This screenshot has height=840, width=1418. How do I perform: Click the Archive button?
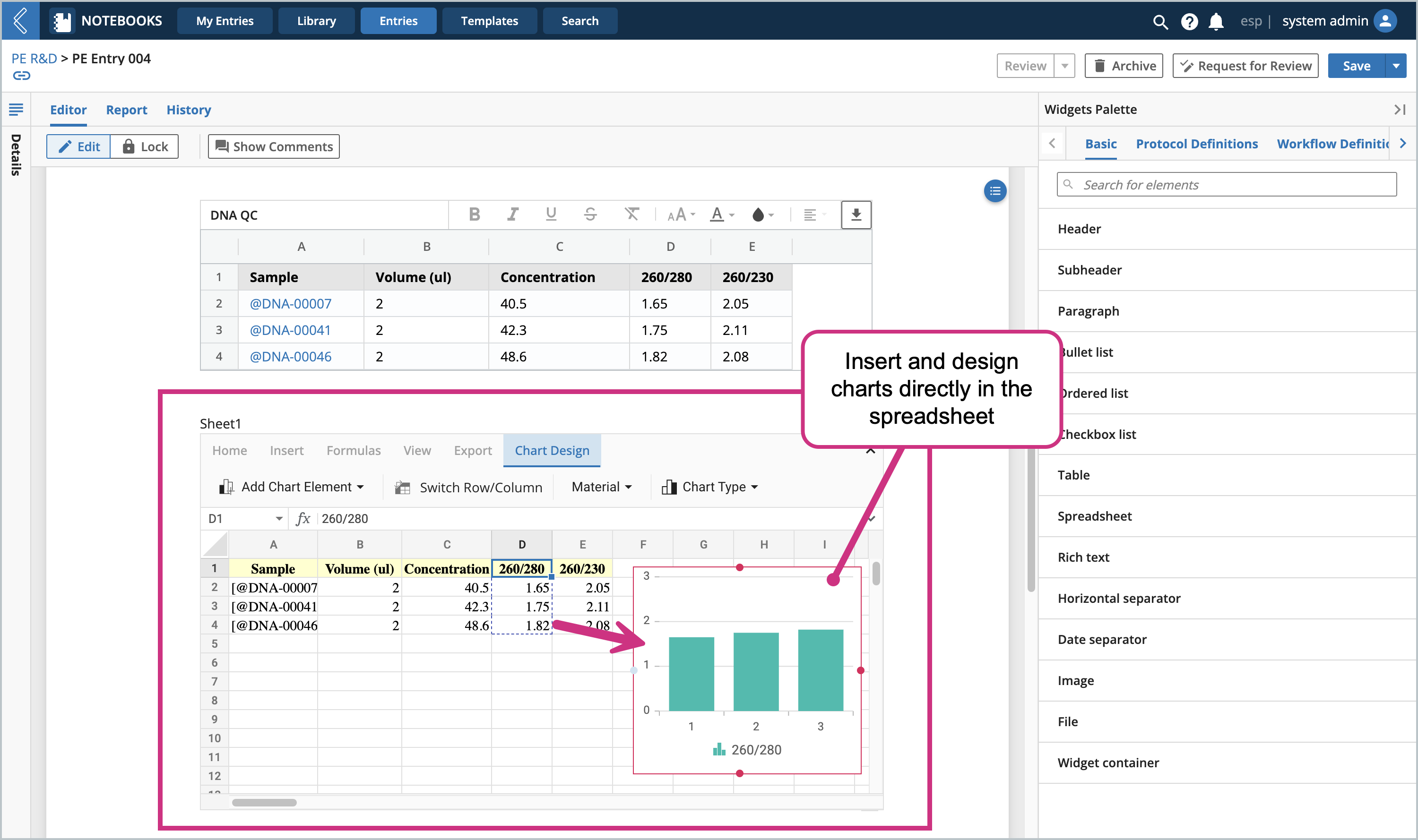1124,66
